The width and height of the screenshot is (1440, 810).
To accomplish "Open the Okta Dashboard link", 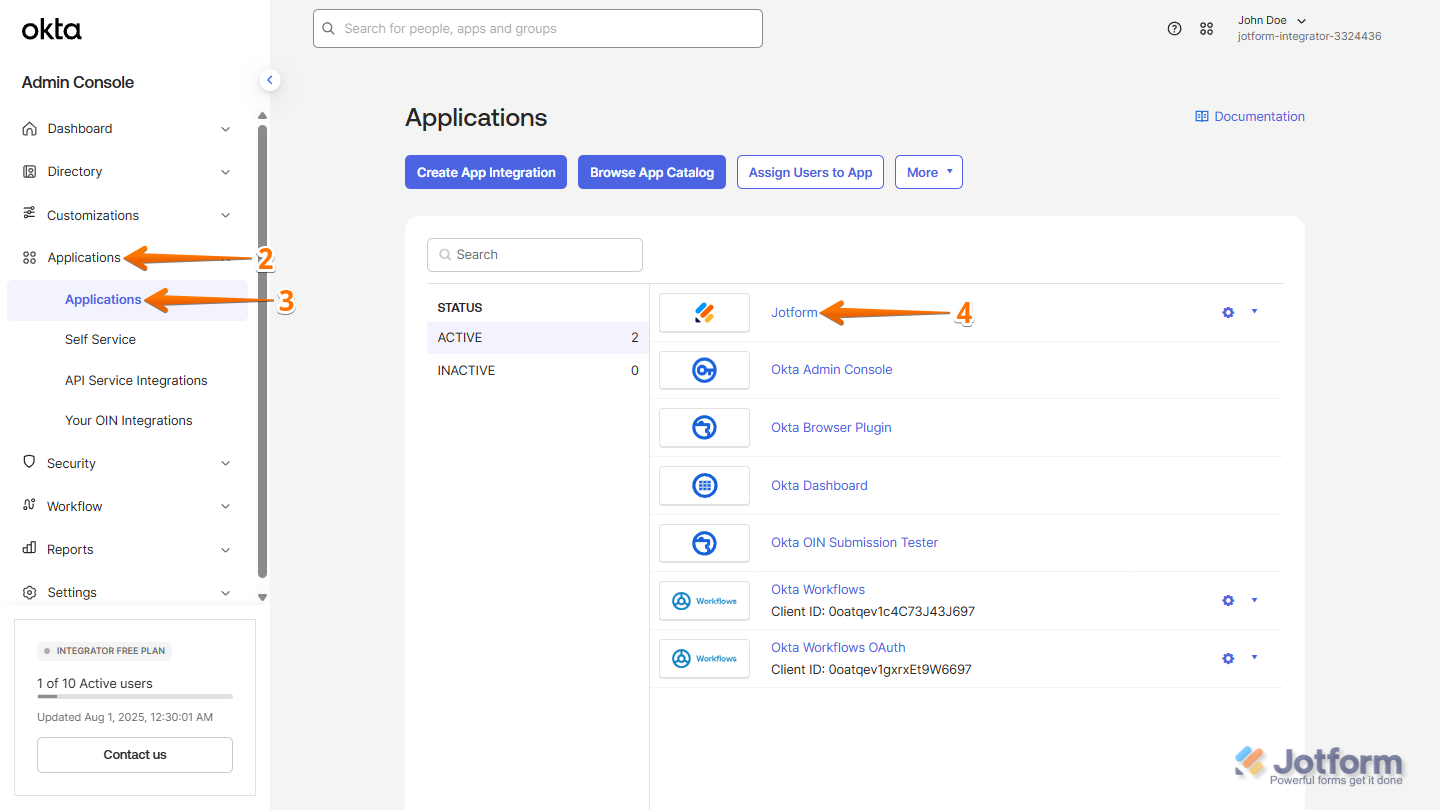I will tap(819, 486).
